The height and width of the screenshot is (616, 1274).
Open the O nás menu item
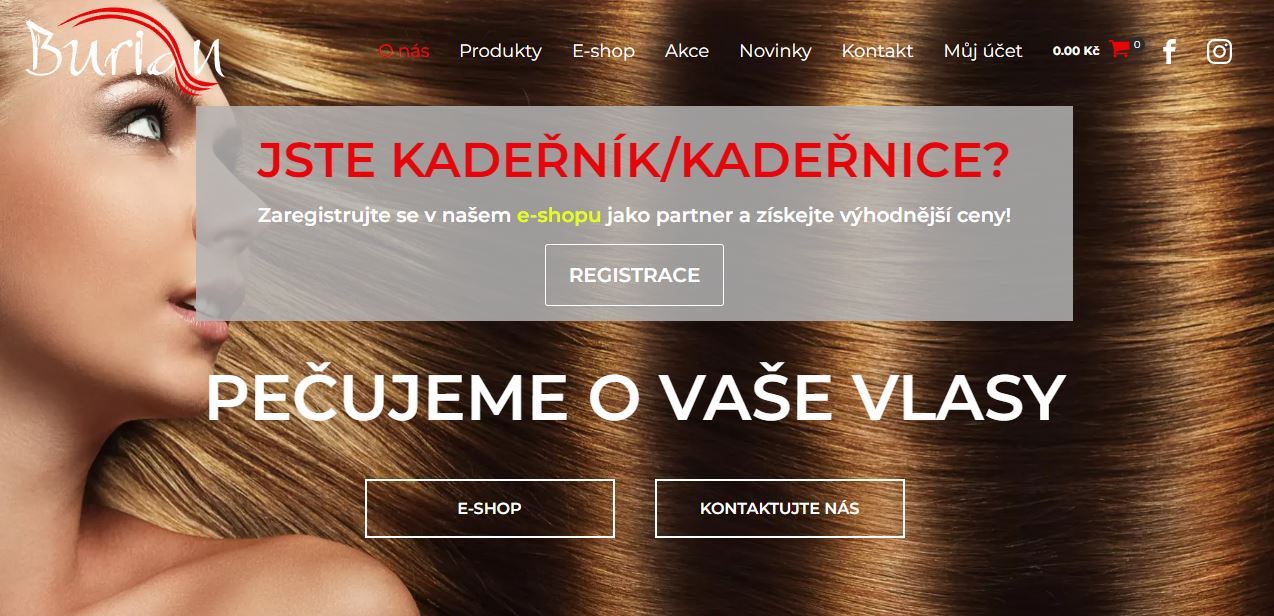point(404,51)
